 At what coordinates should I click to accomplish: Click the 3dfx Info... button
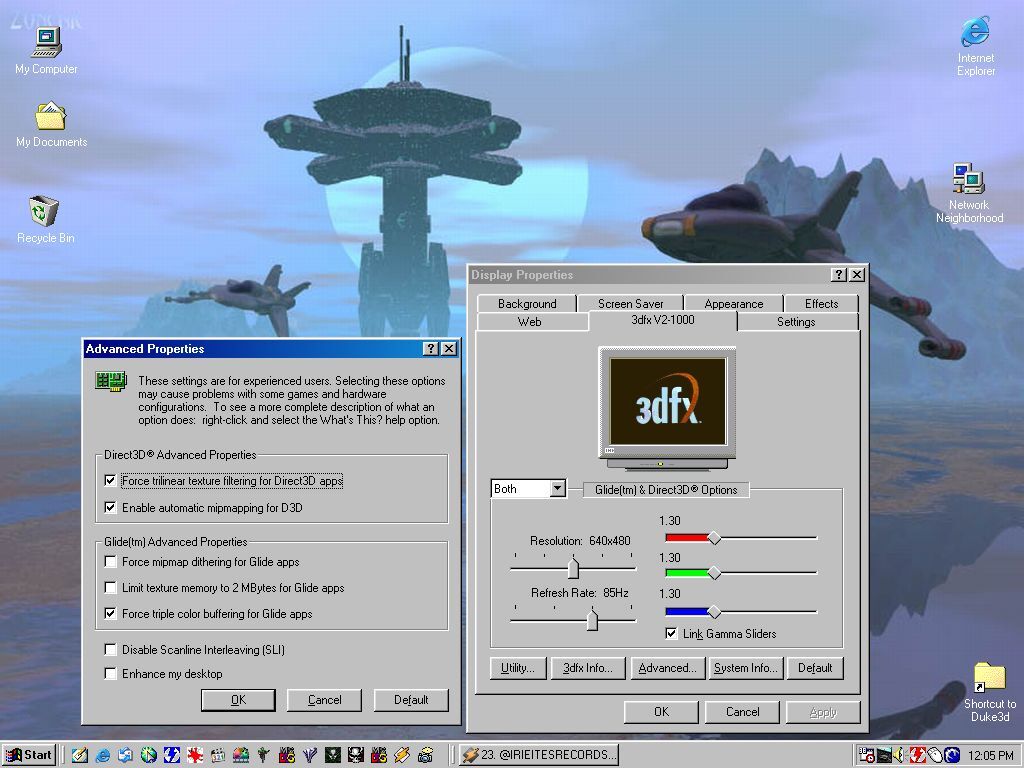point(588,668)
